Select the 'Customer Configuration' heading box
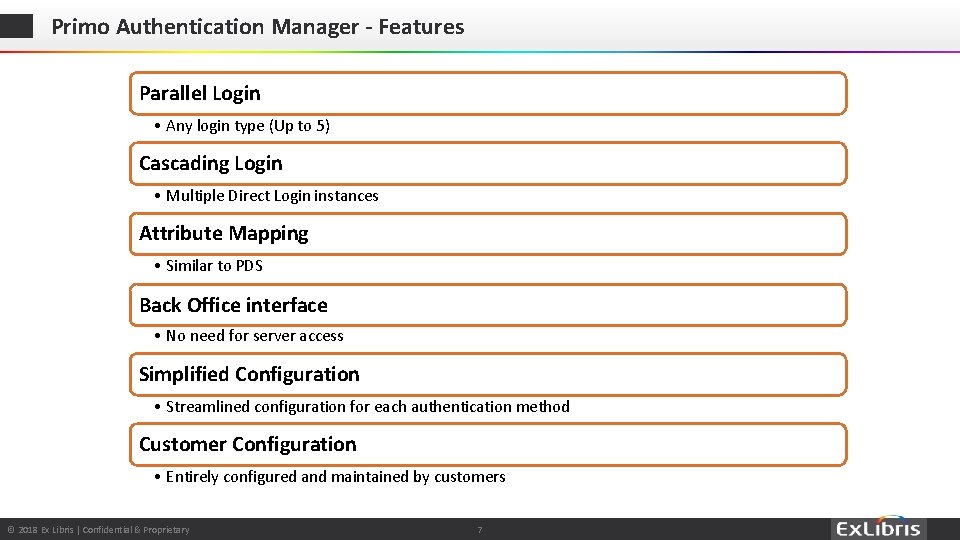 click(x=488, y=444)
